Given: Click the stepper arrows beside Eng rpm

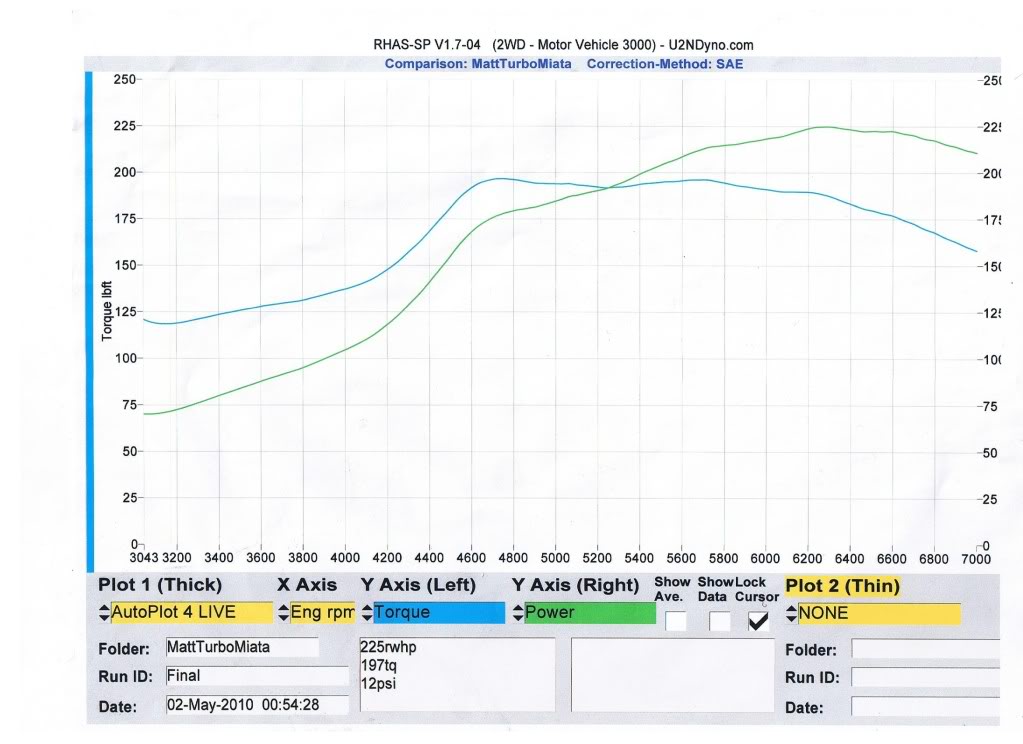Looking at the screenshot, I should 283,612.
